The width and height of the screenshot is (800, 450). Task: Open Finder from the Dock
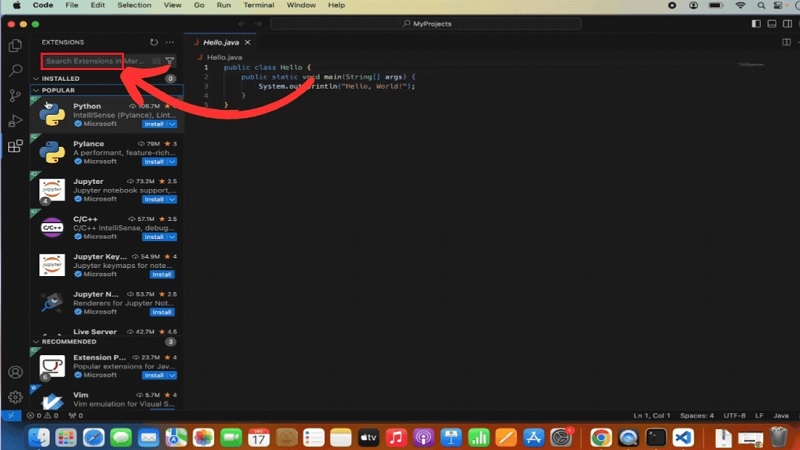click(x=39, y=438)
